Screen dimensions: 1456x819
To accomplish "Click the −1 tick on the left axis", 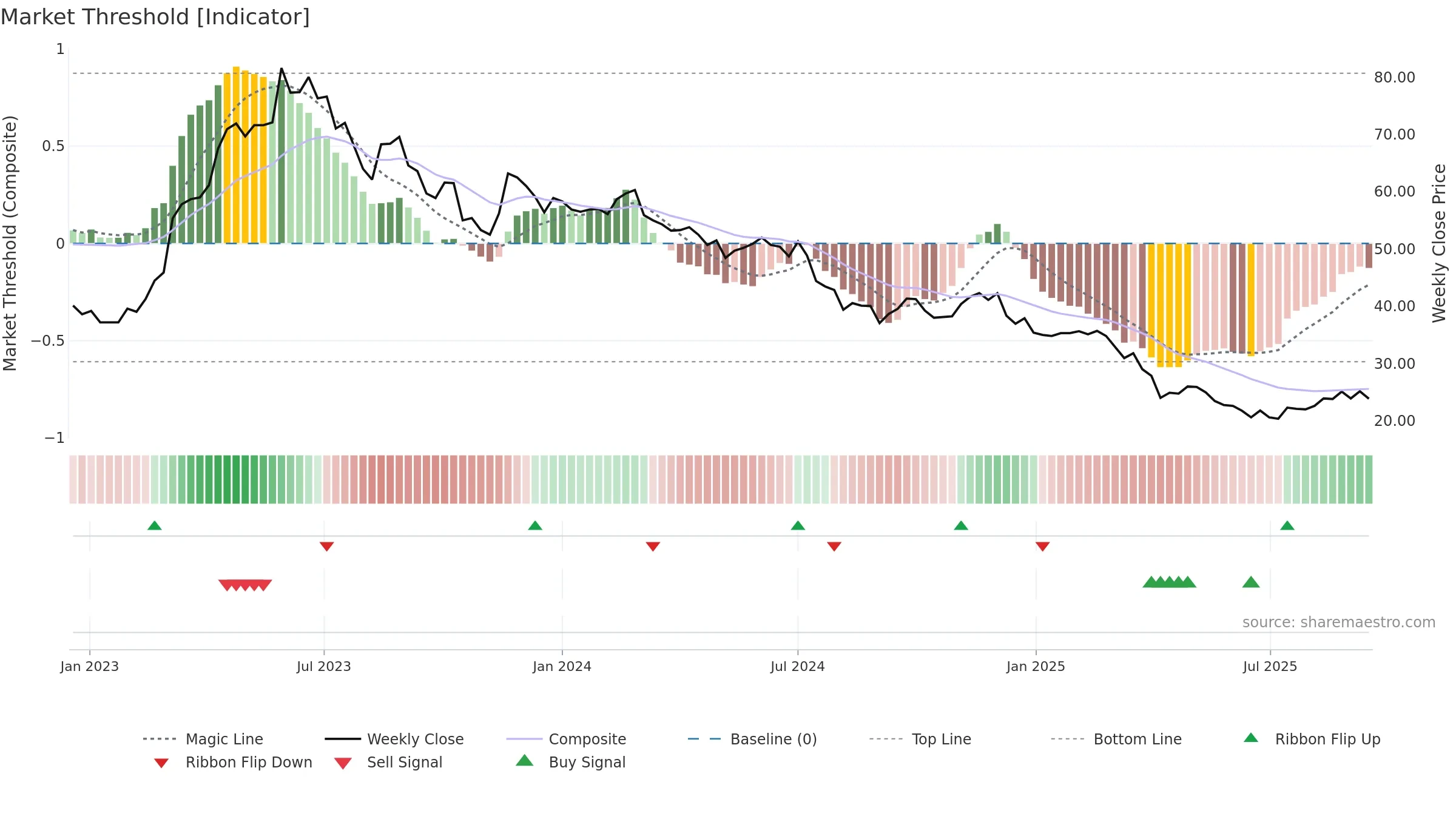I will pyautogui.click(x=55, y=438).
